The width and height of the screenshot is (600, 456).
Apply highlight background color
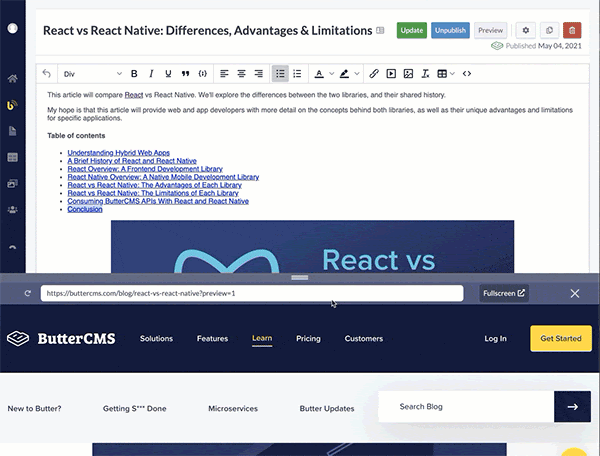(344, 74)
